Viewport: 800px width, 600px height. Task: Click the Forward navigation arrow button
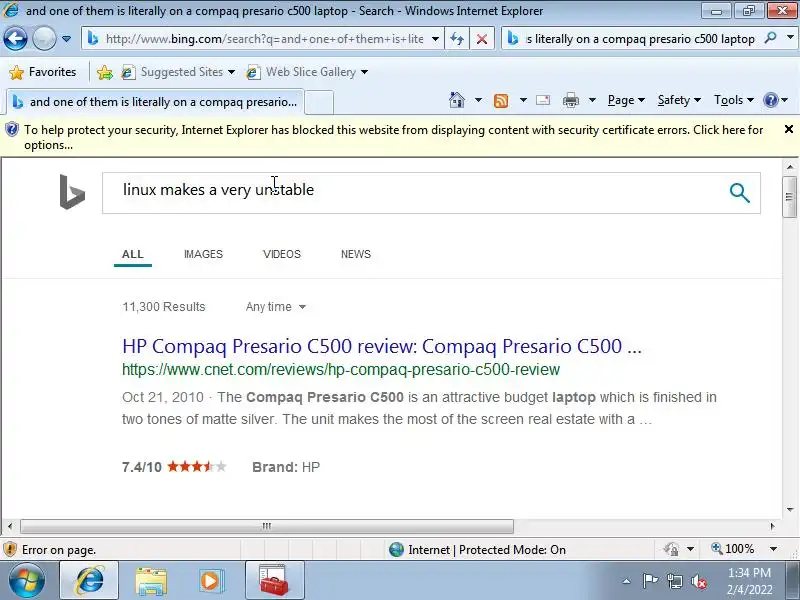click(44, 39)
